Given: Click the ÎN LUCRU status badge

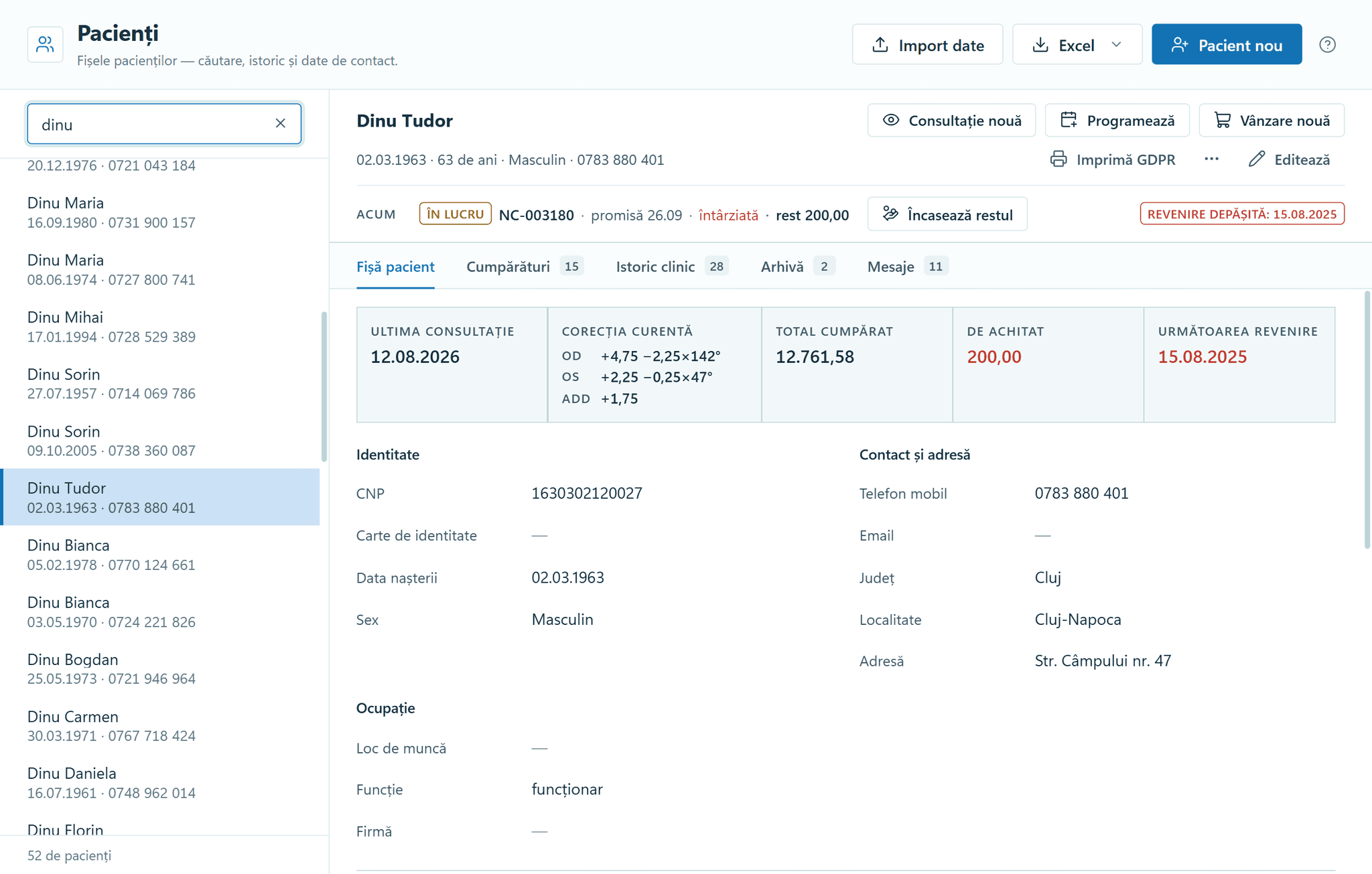Looking at the screenshot, I should pos(456,214).
